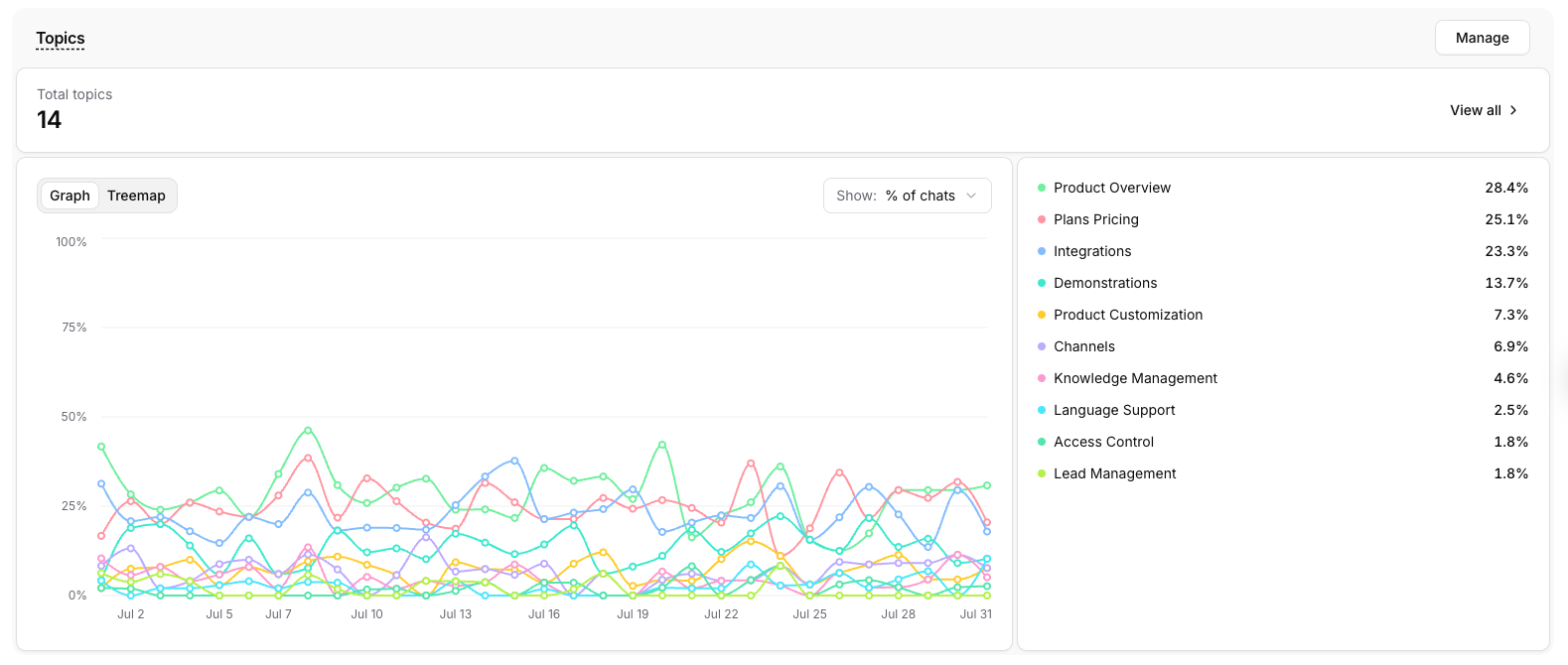Click the Manage button
This screenshot has height=665, width=1568.
tap(1482, 38)
